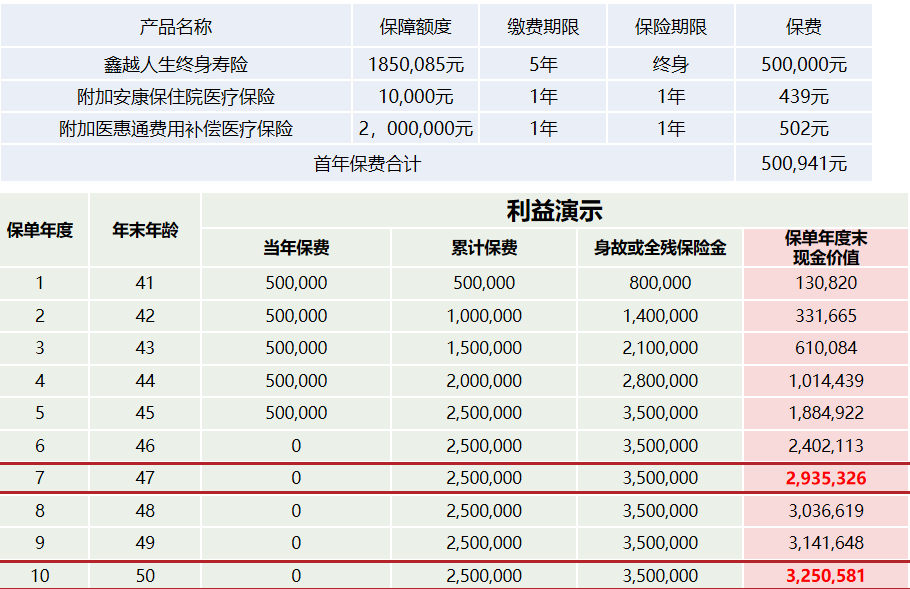Select the 身故或全残保险金 column header
This screenshot has height=589, width=910.
(660, 248)
